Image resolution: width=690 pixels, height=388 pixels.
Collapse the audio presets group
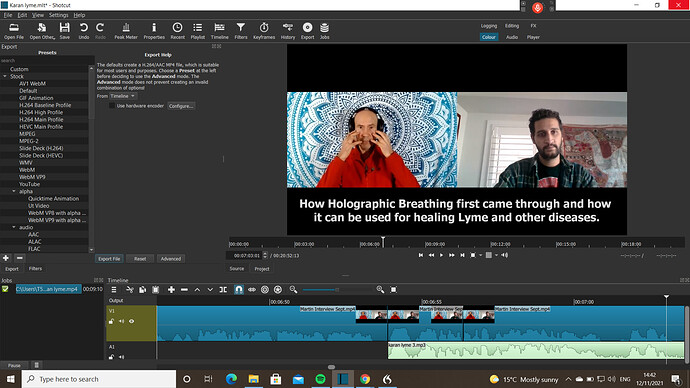(x=14, y=227)
